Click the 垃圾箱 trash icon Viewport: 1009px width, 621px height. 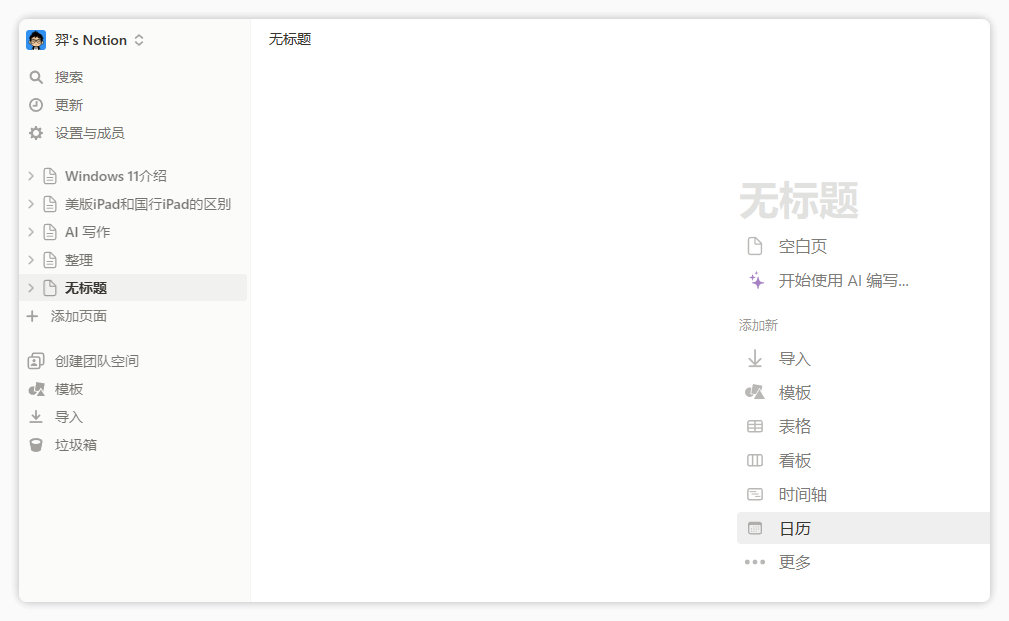[36, 445]
